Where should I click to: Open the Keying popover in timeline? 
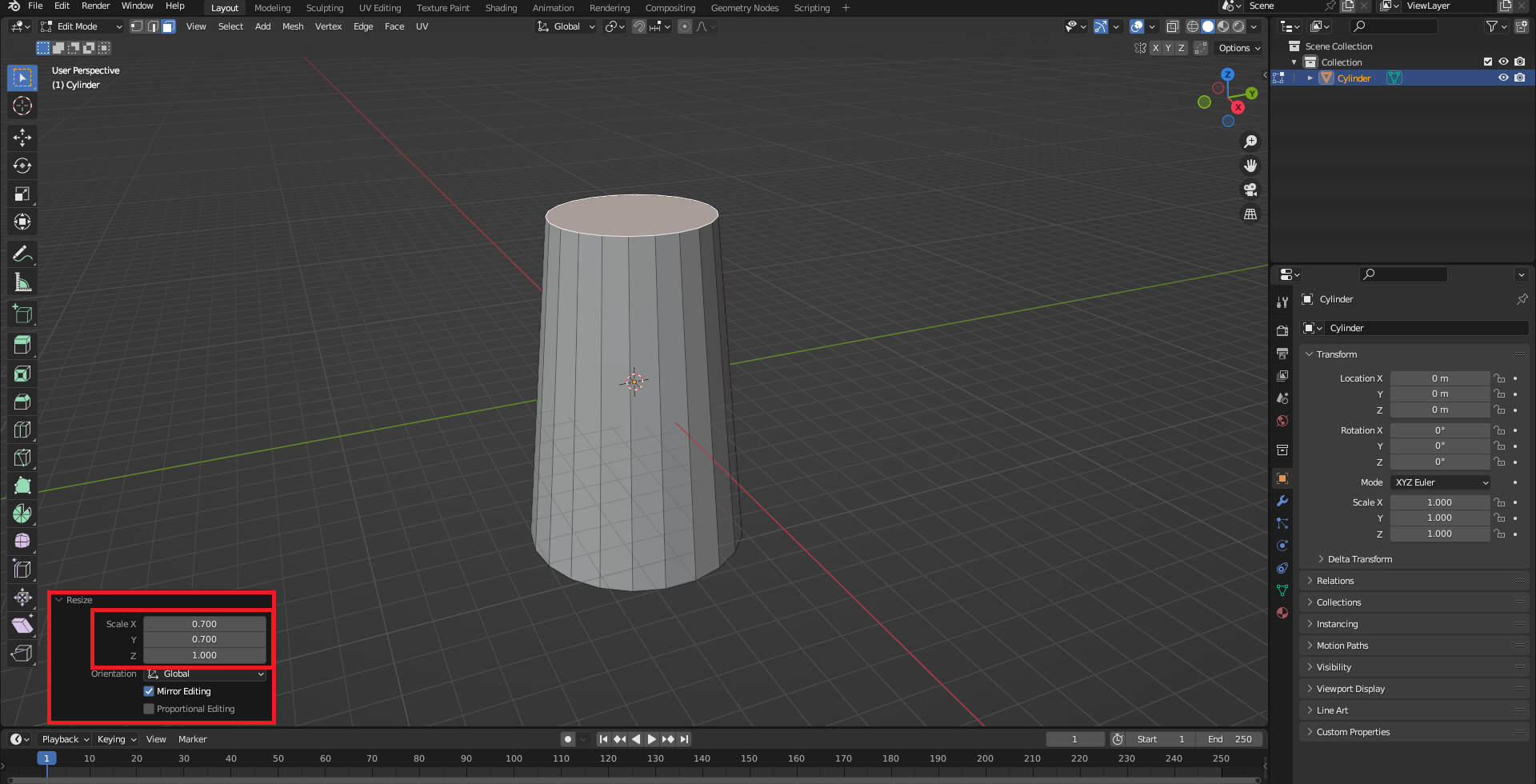[116, 739]
